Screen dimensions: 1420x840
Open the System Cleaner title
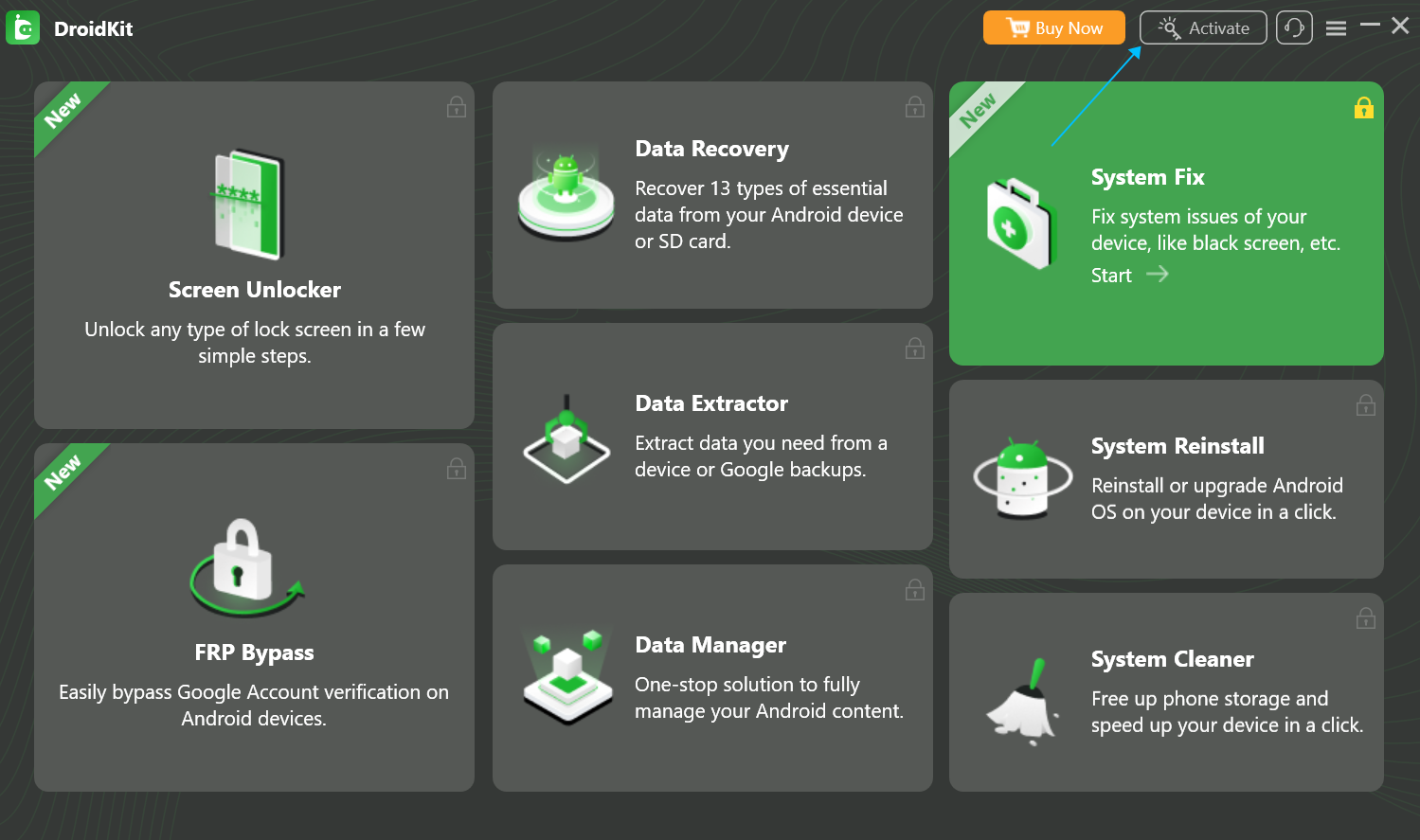pyautogui.click(x=1173, y=659)
